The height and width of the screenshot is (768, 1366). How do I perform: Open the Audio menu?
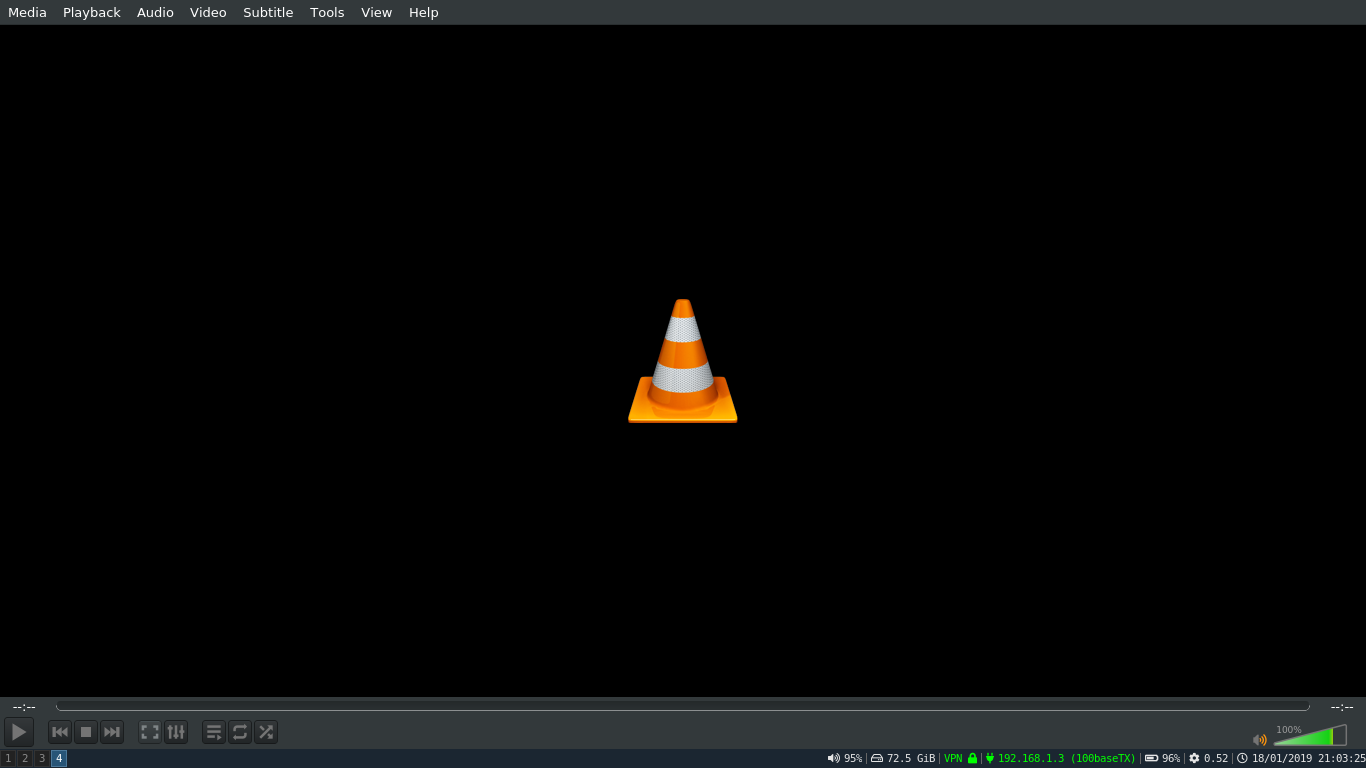[155, 12]
